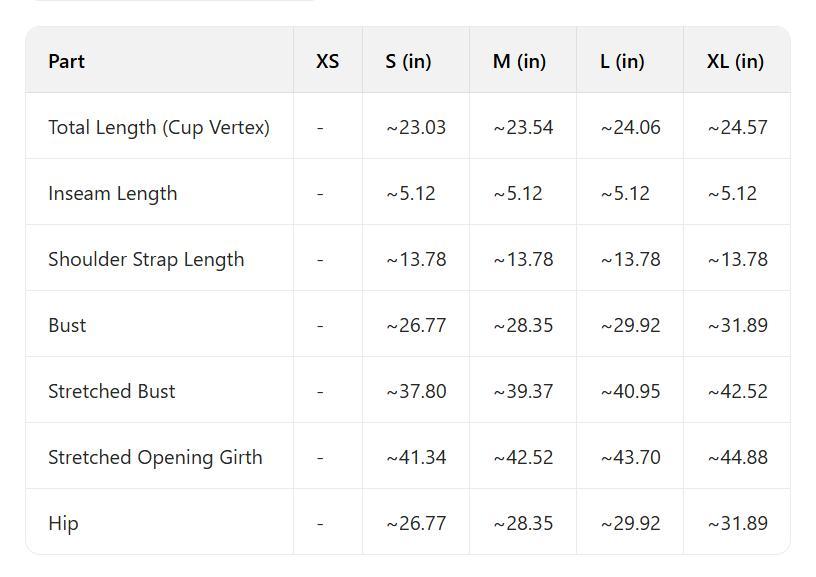Select the "M (in)" column header
Screen dimensions: 816x577
[x=519, y=61]
